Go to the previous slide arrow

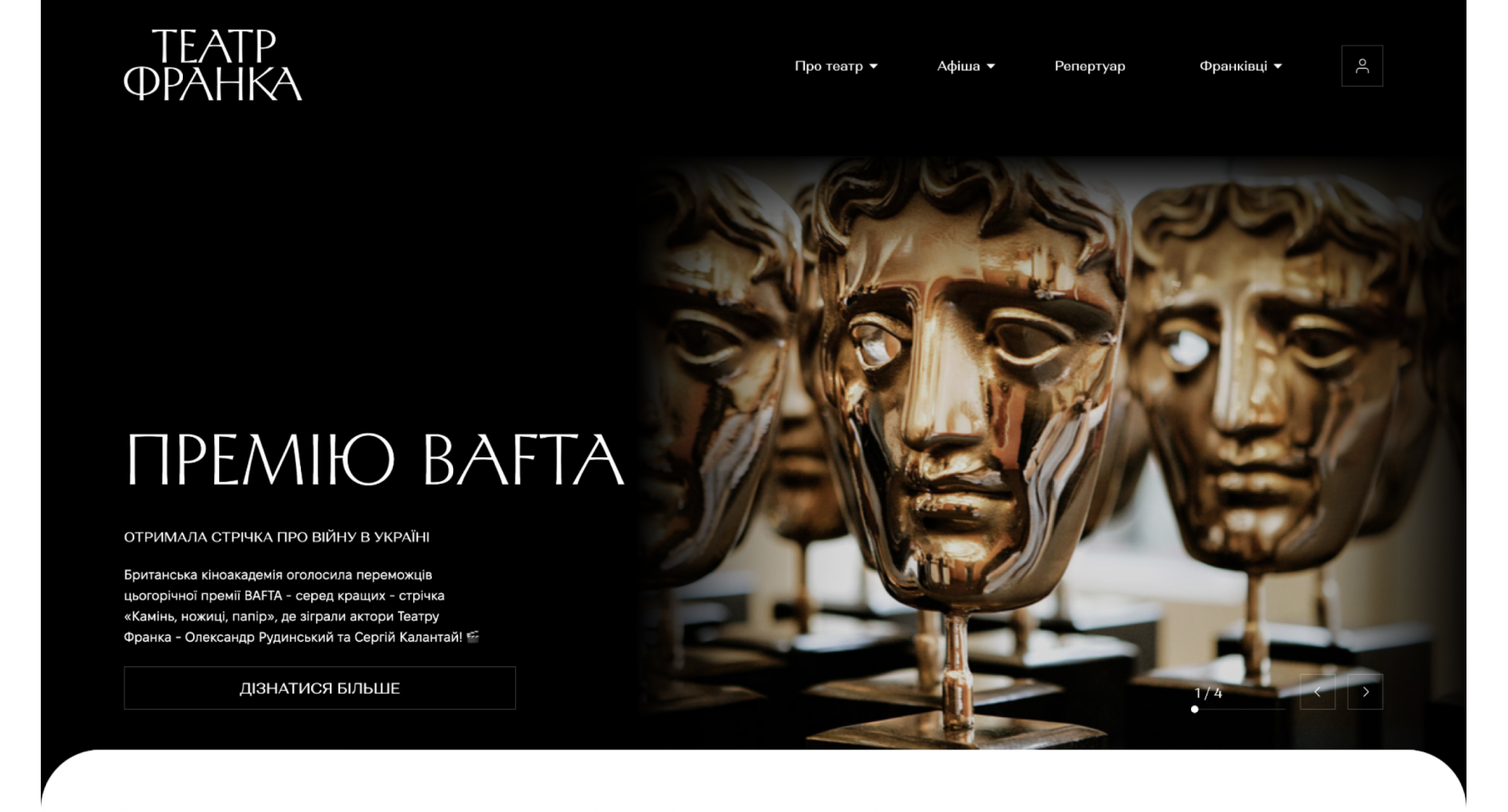tap(1317, 692)
